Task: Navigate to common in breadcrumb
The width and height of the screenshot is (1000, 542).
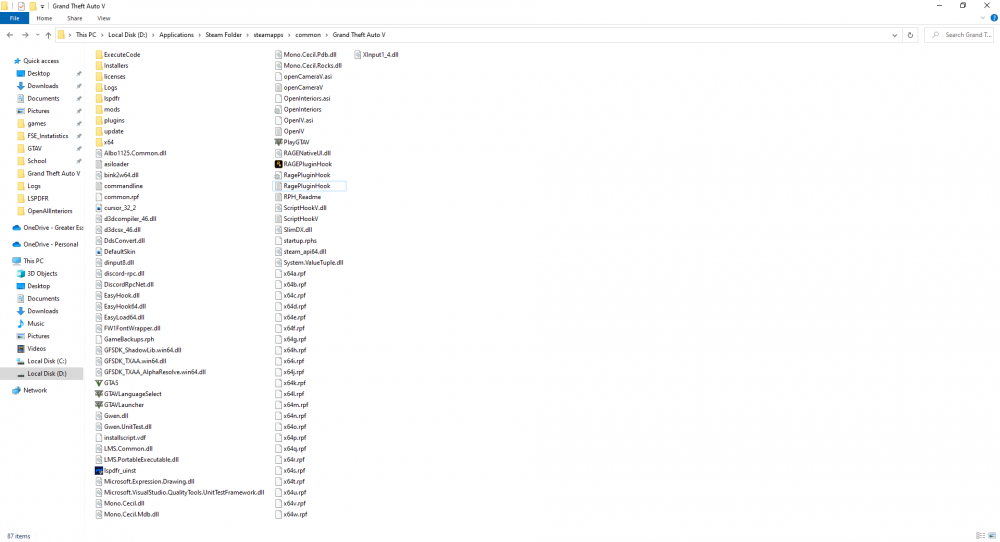Action: pos(308,35)
